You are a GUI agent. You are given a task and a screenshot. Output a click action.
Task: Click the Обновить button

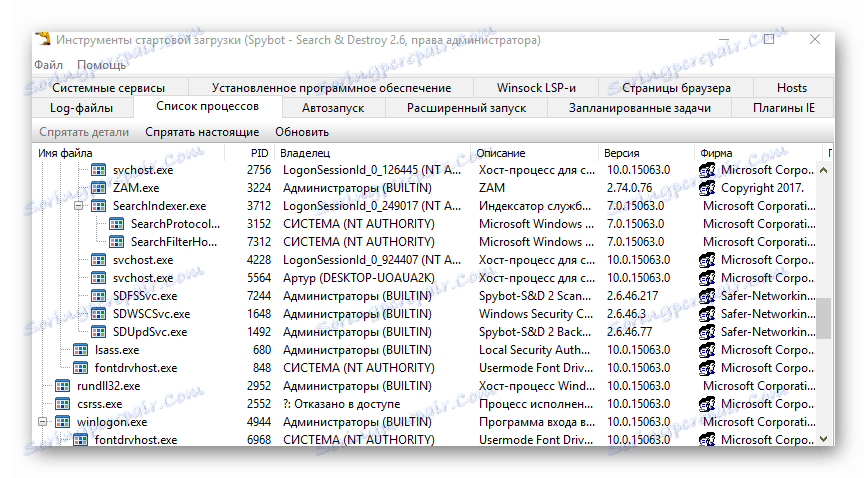(x=302, y=132)
